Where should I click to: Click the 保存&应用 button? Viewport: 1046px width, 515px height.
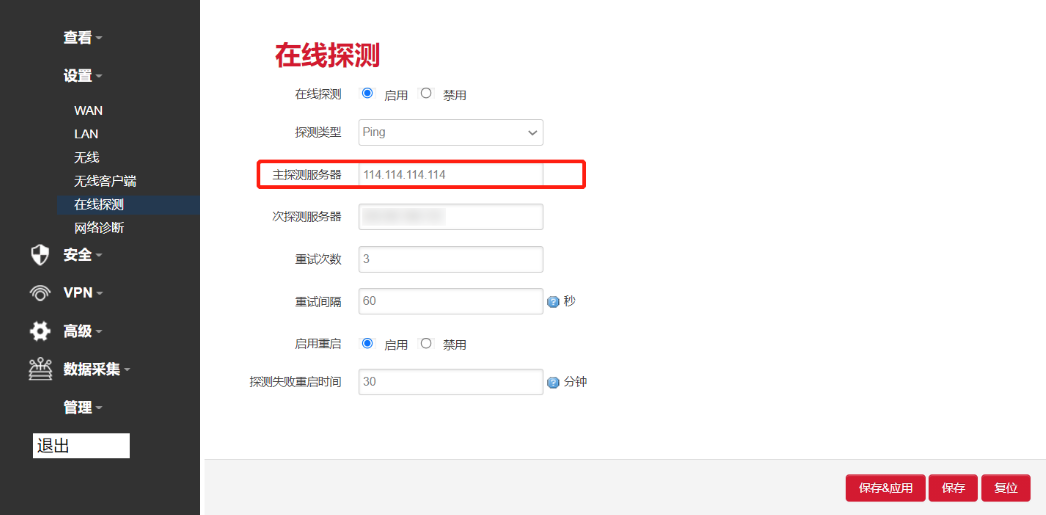885,488
